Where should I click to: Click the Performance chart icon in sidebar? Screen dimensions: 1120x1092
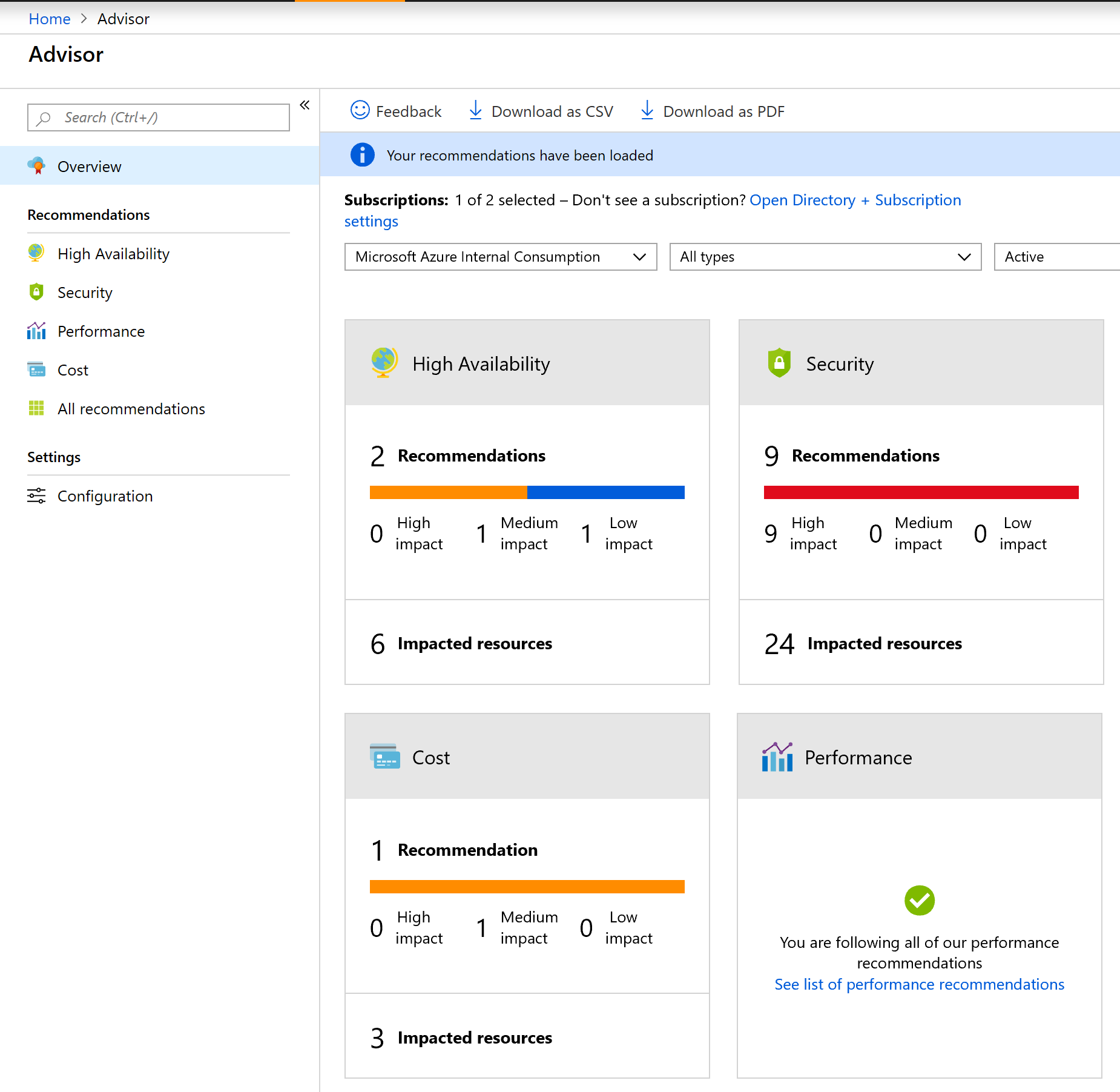36,331
